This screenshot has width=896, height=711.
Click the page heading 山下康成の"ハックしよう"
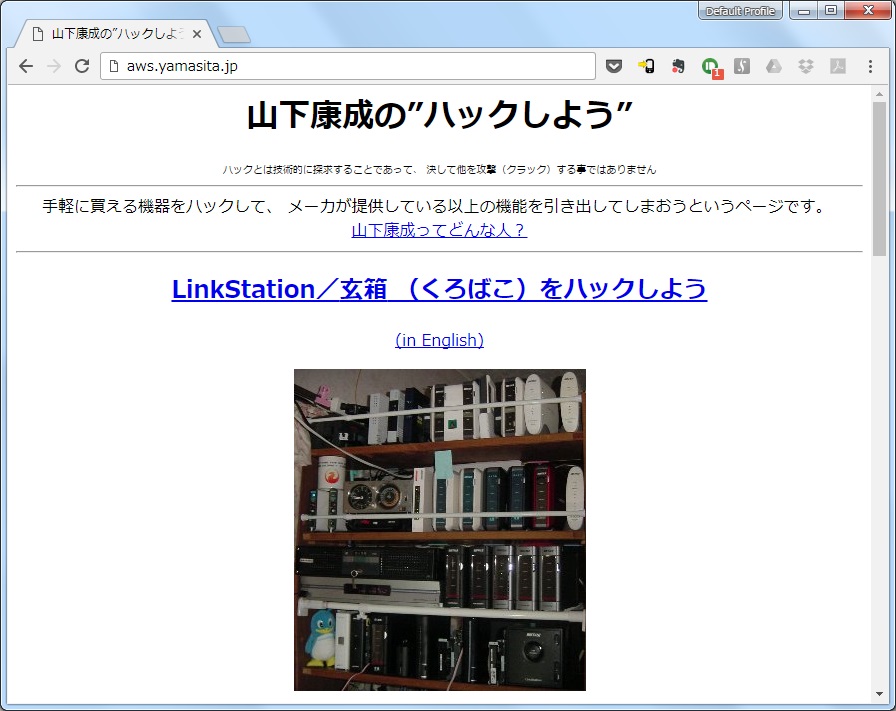pyautogui.click(x=439, y=115)
